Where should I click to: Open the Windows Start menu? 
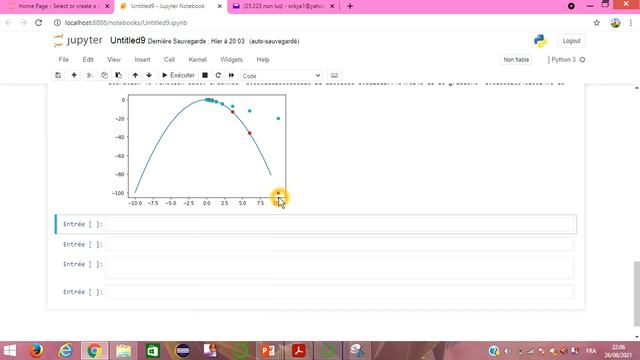(9, 351)
